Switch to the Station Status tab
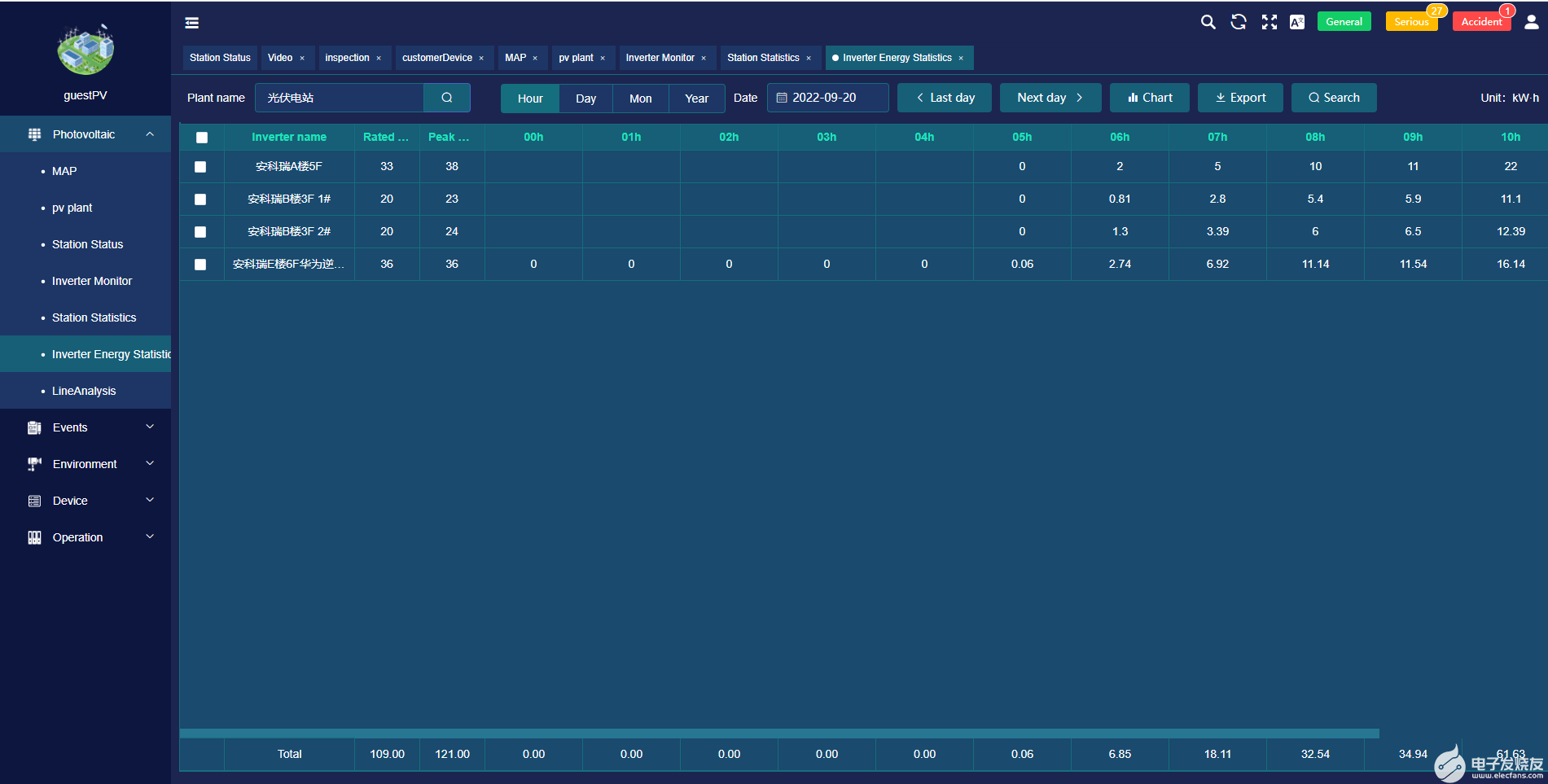This screenshot has height=784, width=1548. click(220, 58)
